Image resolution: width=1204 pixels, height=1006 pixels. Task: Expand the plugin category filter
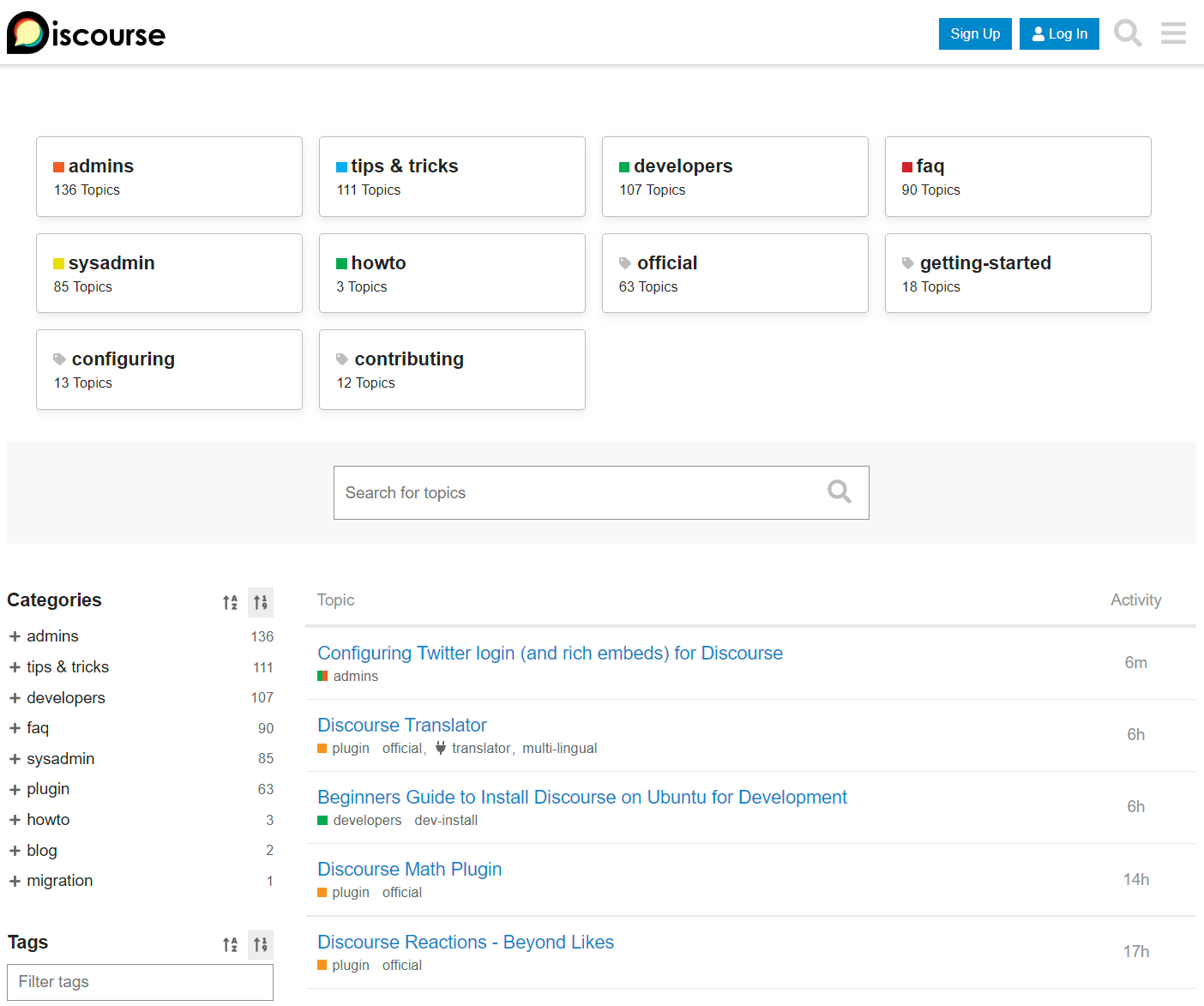[15, 789]
